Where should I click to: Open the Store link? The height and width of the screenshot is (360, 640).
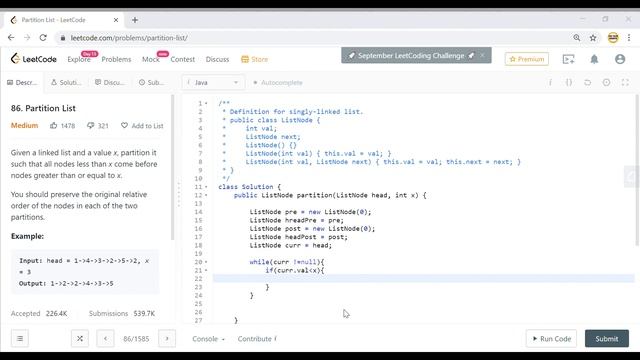[255, 59]
